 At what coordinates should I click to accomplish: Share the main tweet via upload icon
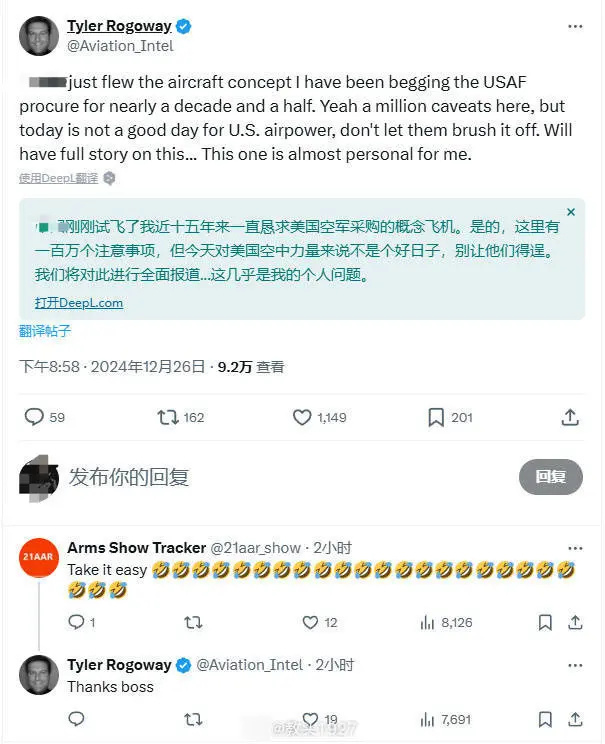[x=570, y=417]
